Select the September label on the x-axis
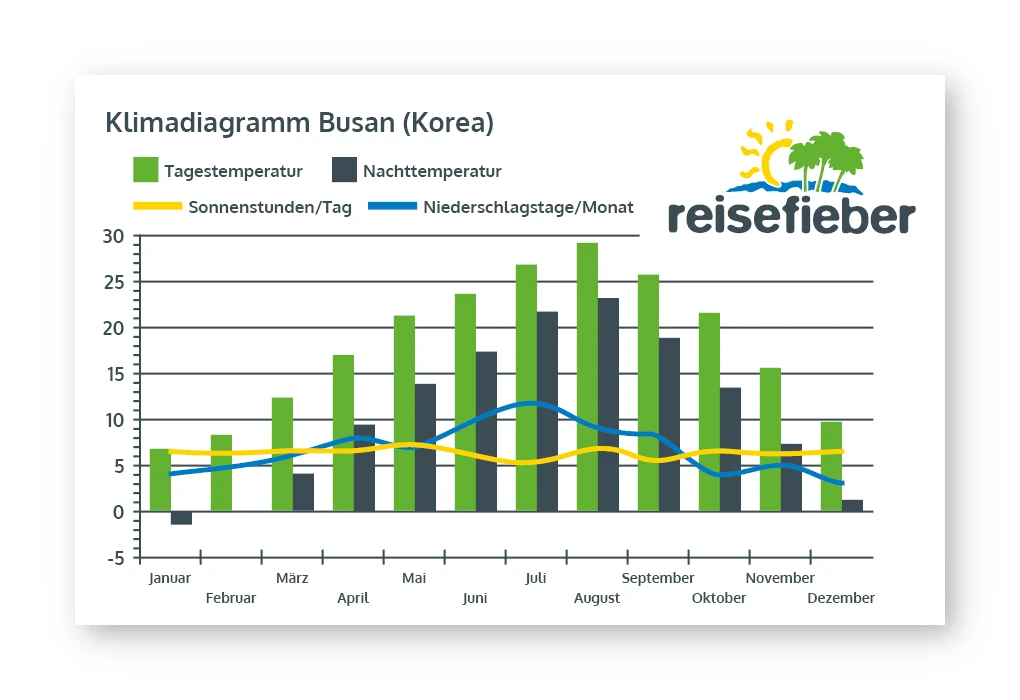This screenshot has width=1020, height=700. [x=657, y=578]
